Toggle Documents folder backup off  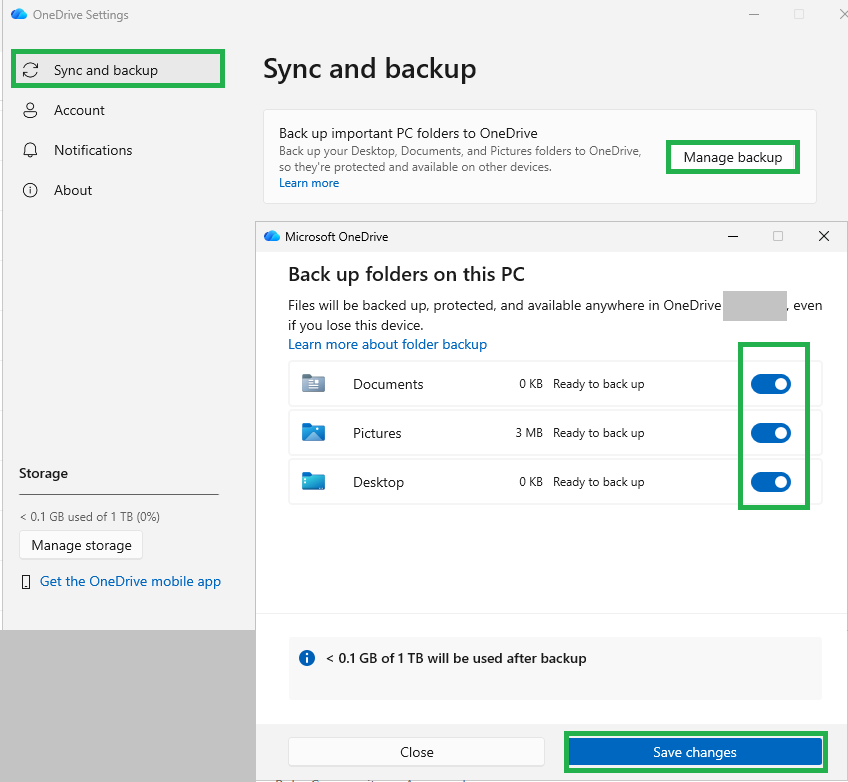coord(771,384)
